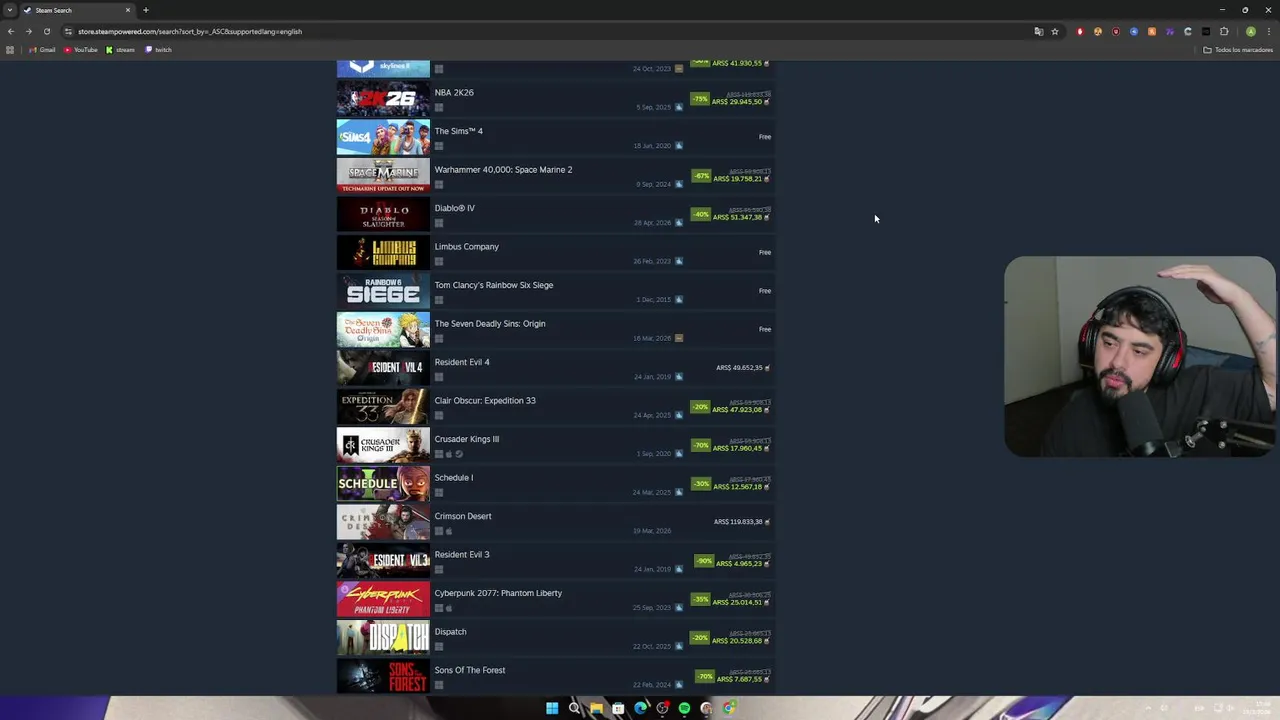The height and width of the screenshot is (720, 1280).
Task: Go back to the previous page
Action: [x=10, y=31]
